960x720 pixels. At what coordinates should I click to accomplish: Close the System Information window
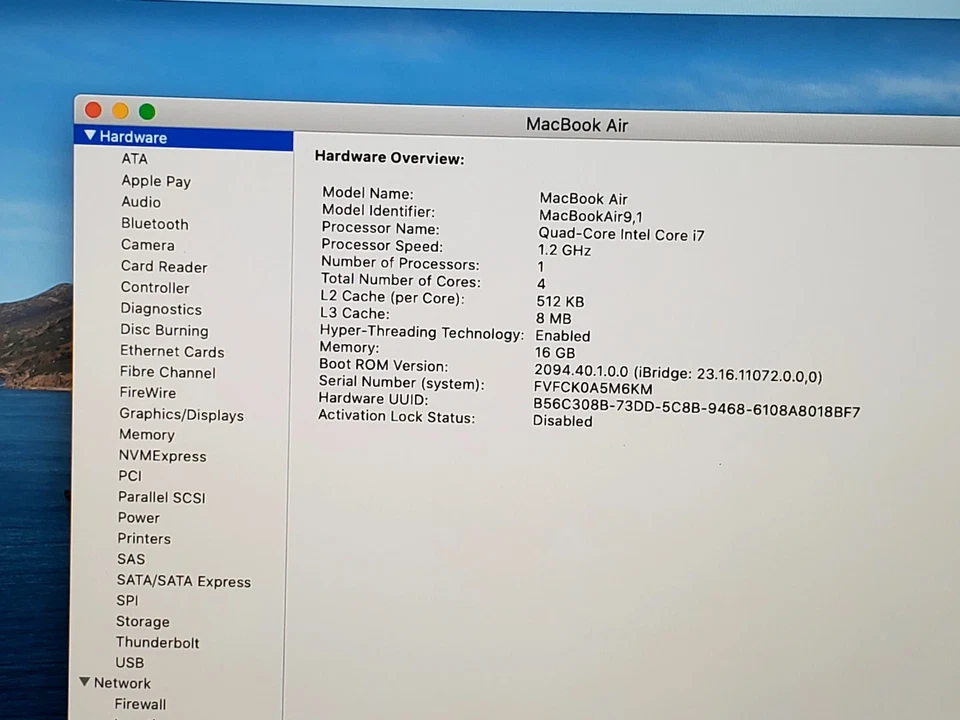[x=93, y=110]
